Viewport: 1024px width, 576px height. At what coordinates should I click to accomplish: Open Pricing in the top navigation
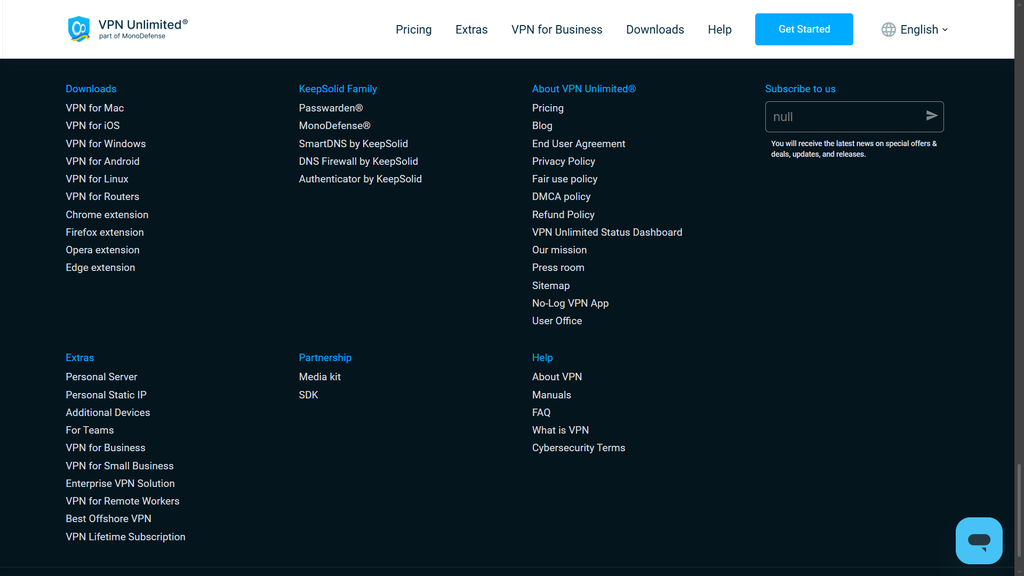tap(413, 29)
